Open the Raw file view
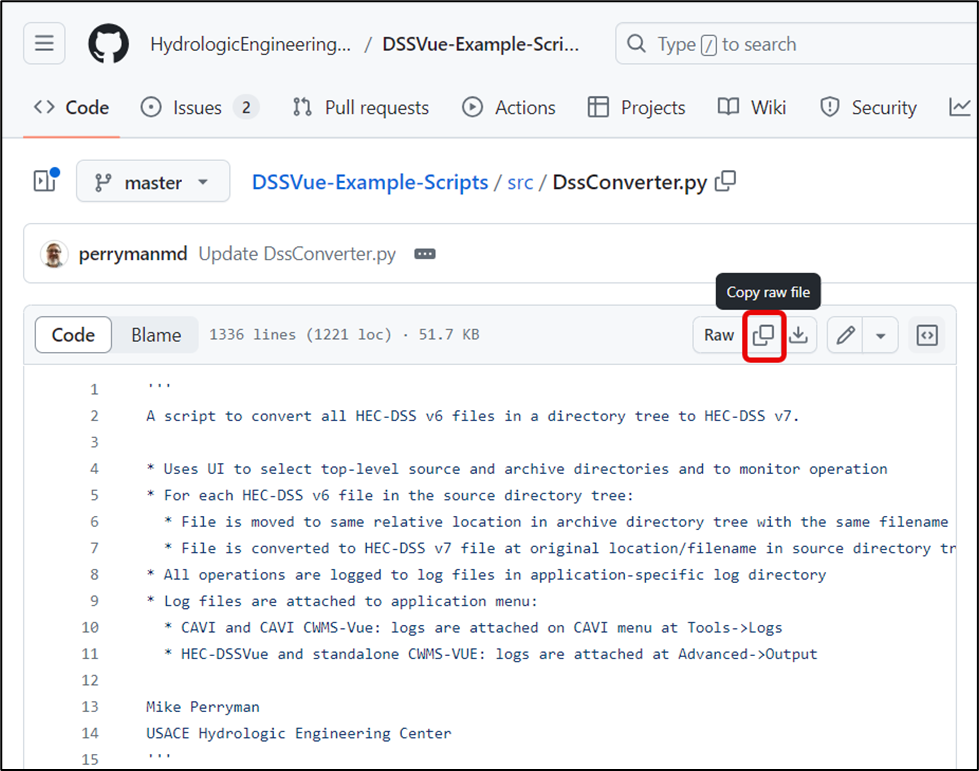 719,335
